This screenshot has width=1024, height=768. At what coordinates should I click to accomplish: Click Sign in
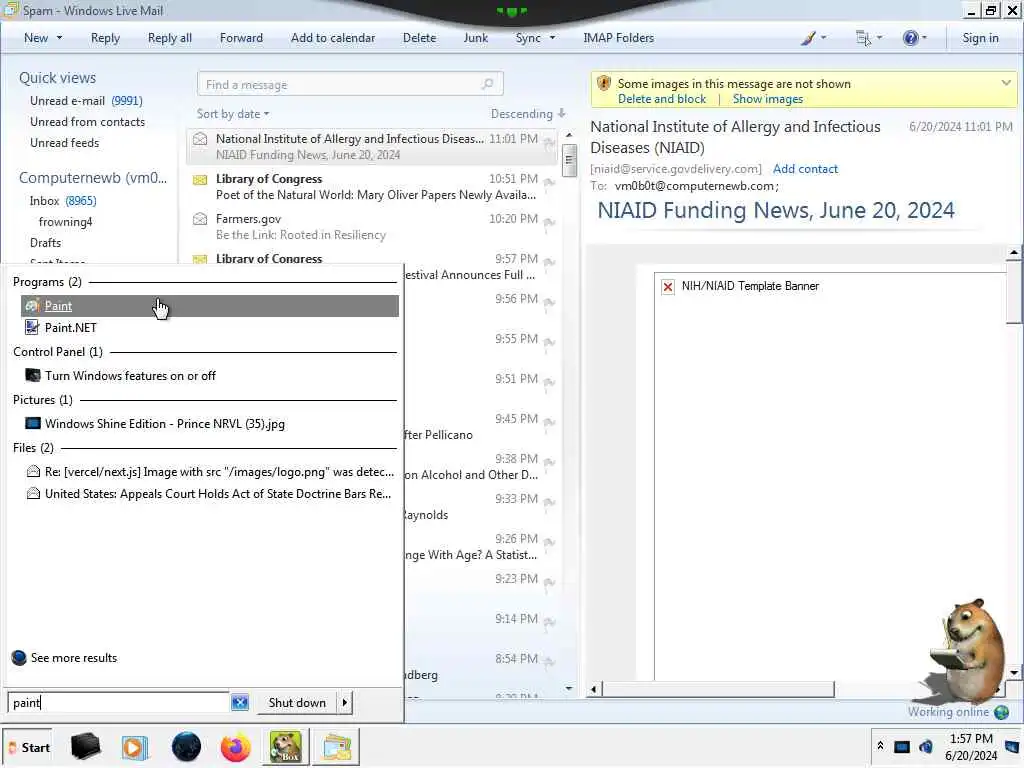click(980, 38)
